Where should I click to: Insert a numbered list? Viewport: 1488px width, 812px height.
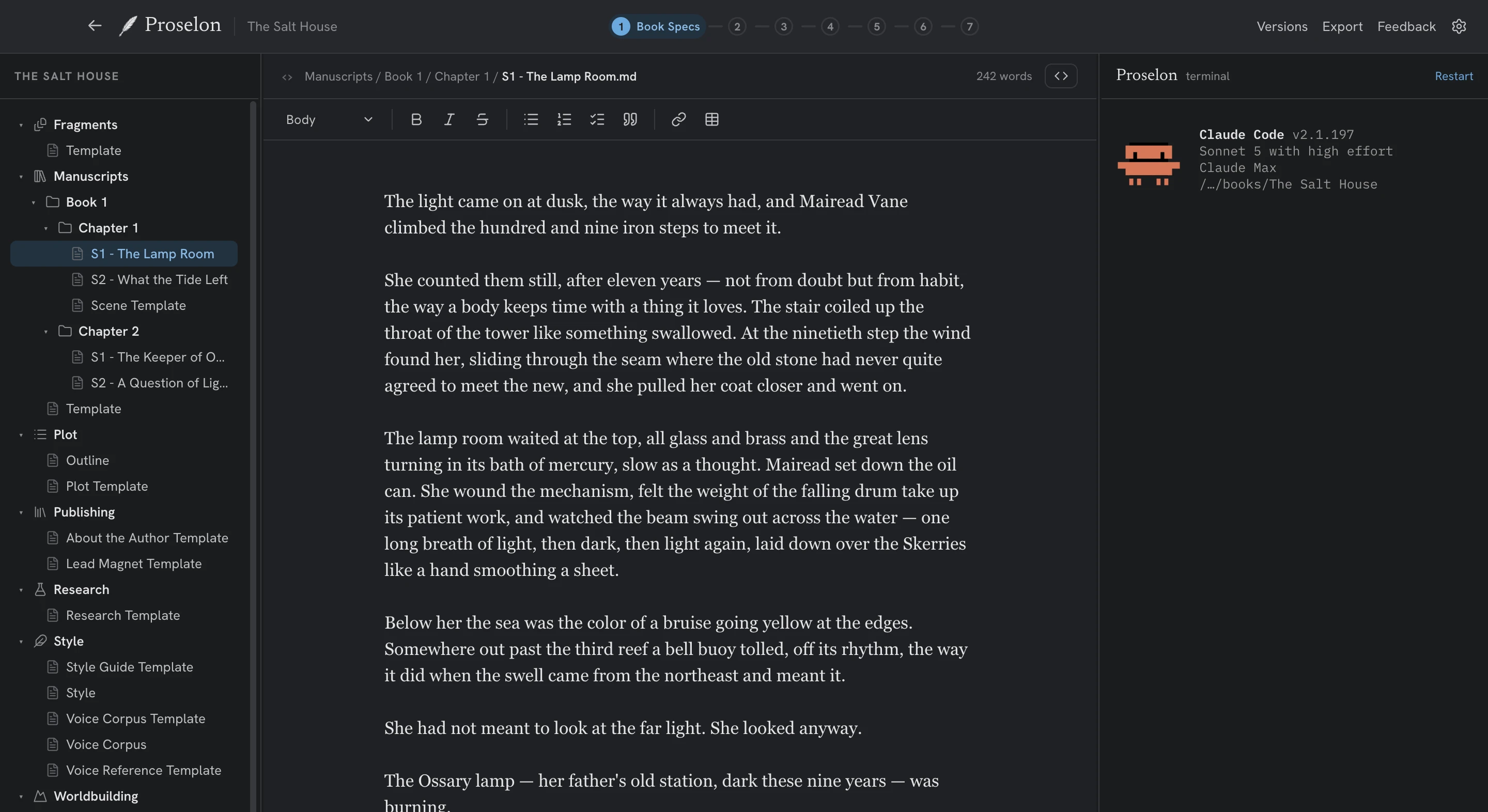coord(564,119)
